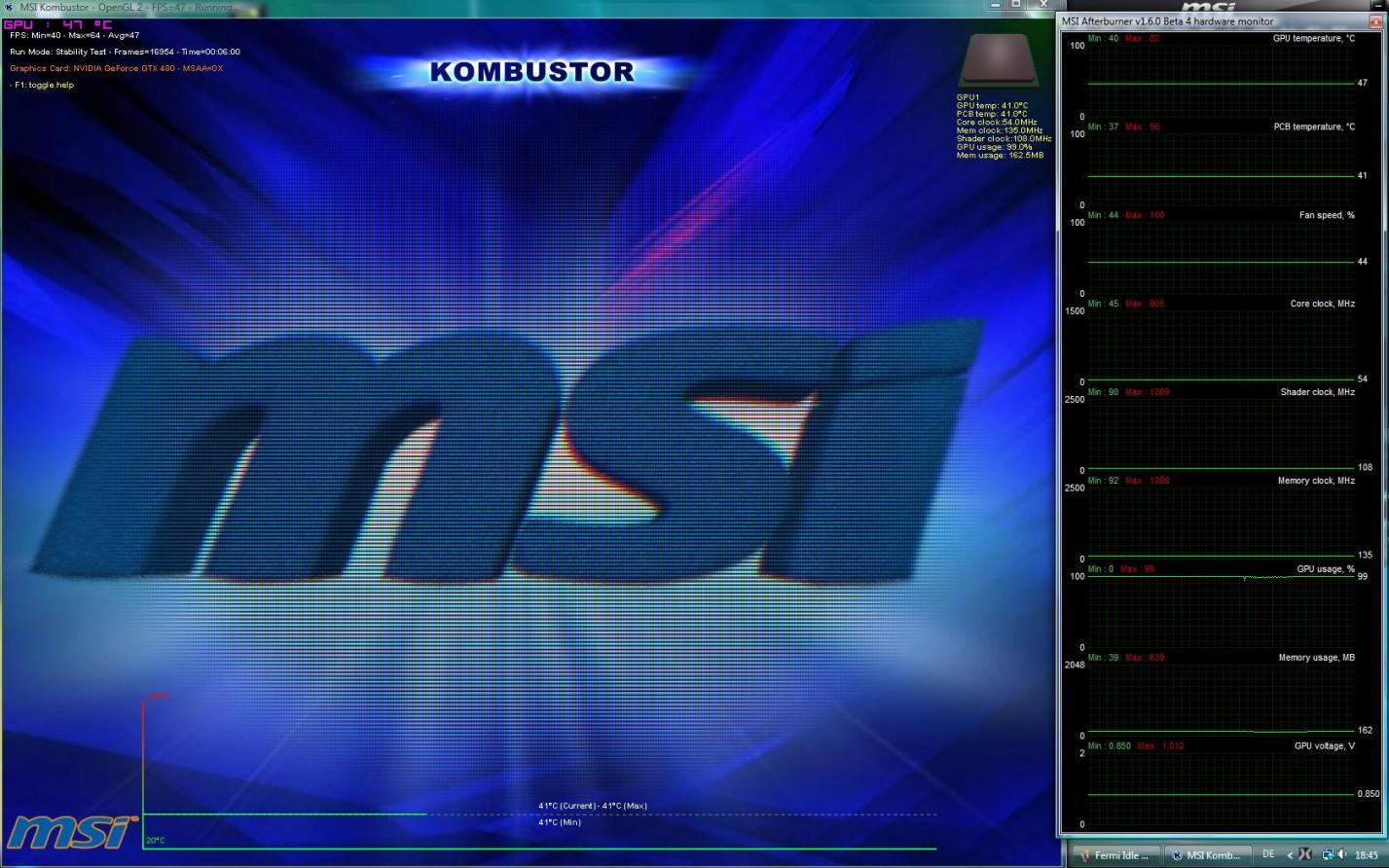Open the network tray icon
Screen dimensions: 1389x868
pyautogui.click(x=1327, y=854)
